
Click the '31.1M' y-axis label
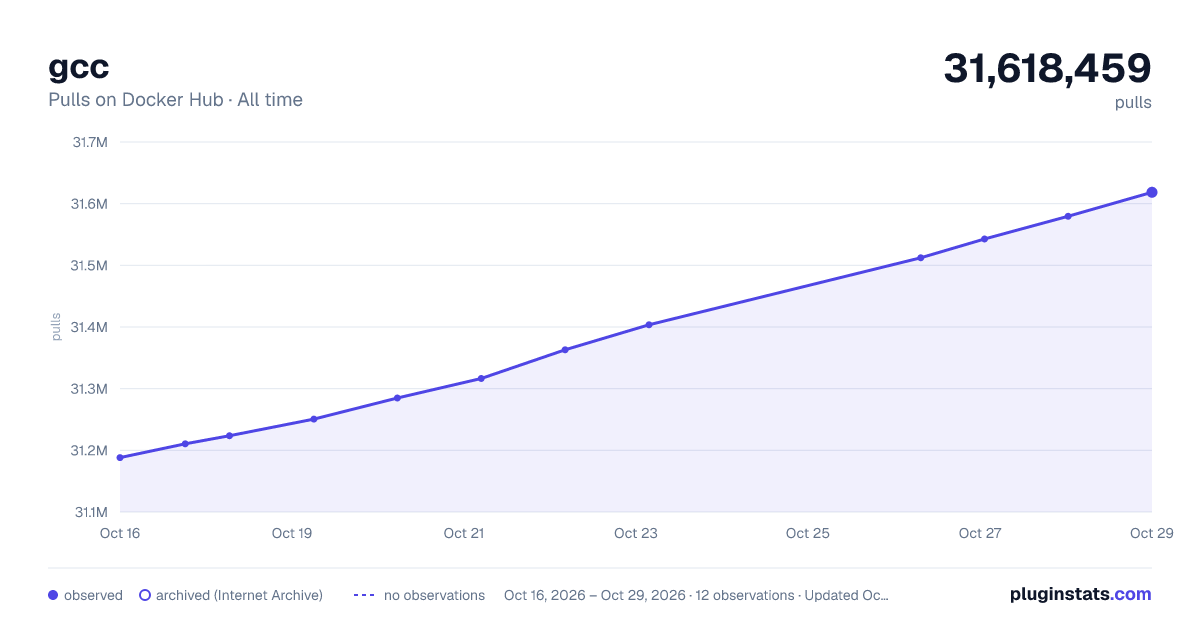90,512
